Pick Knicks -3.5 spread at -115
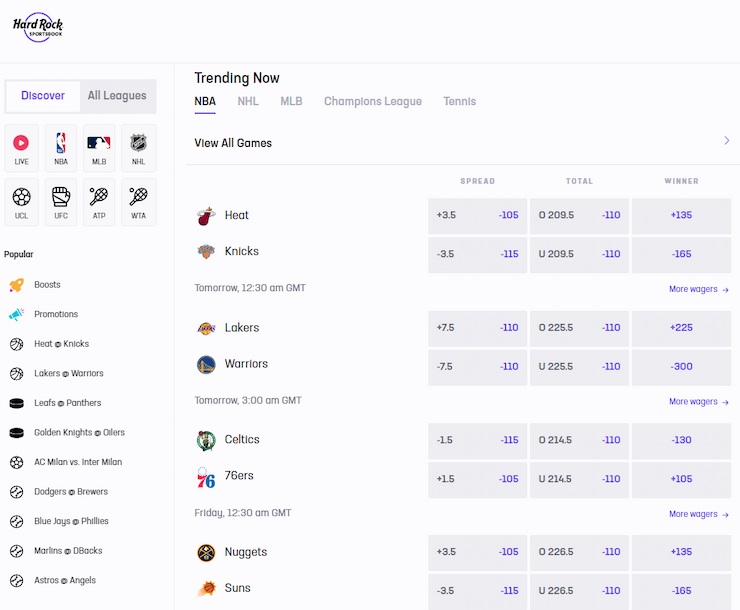 (x=478, y=254)
